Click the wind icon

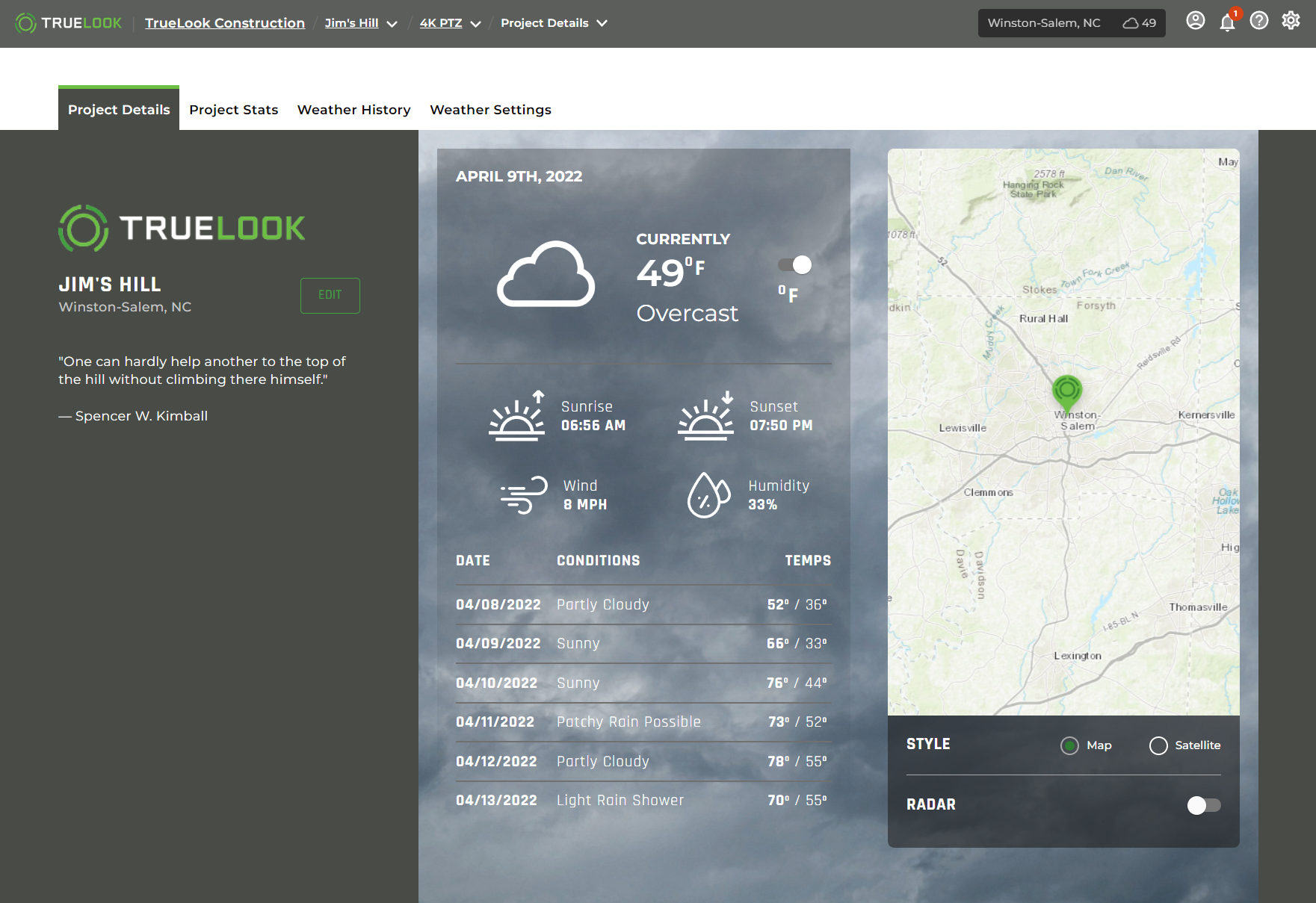(524, 494)
